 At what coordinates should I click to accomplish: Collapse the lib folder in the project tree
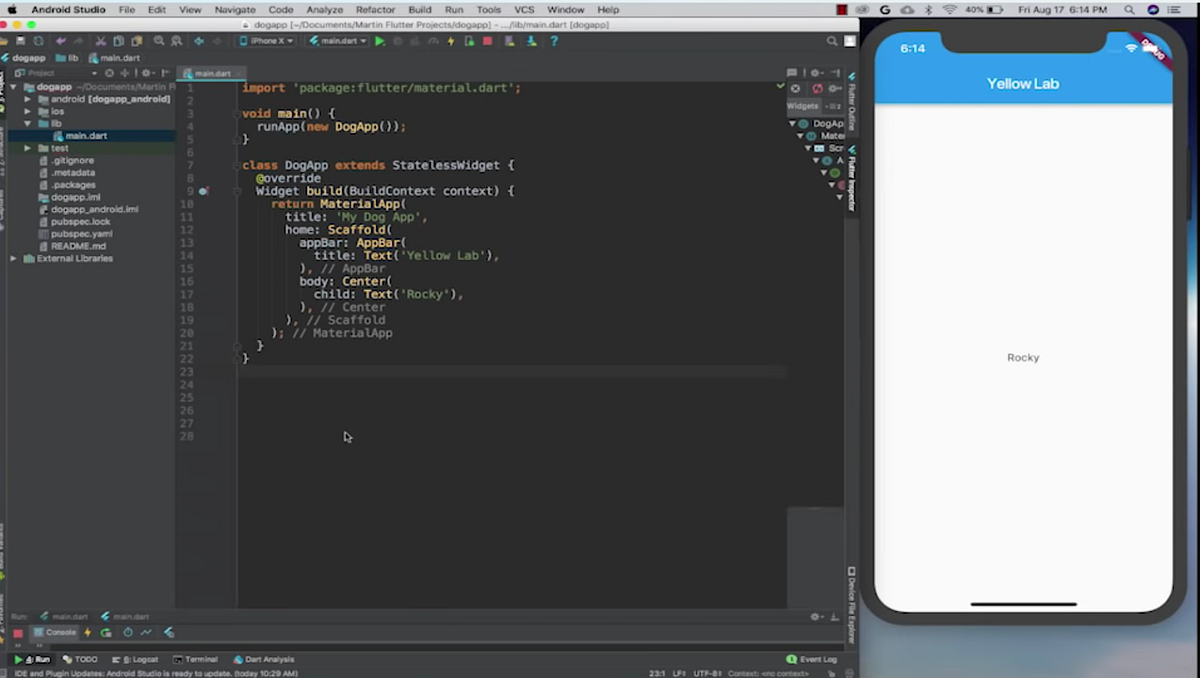pyautogui.click(x=28, y=123)
